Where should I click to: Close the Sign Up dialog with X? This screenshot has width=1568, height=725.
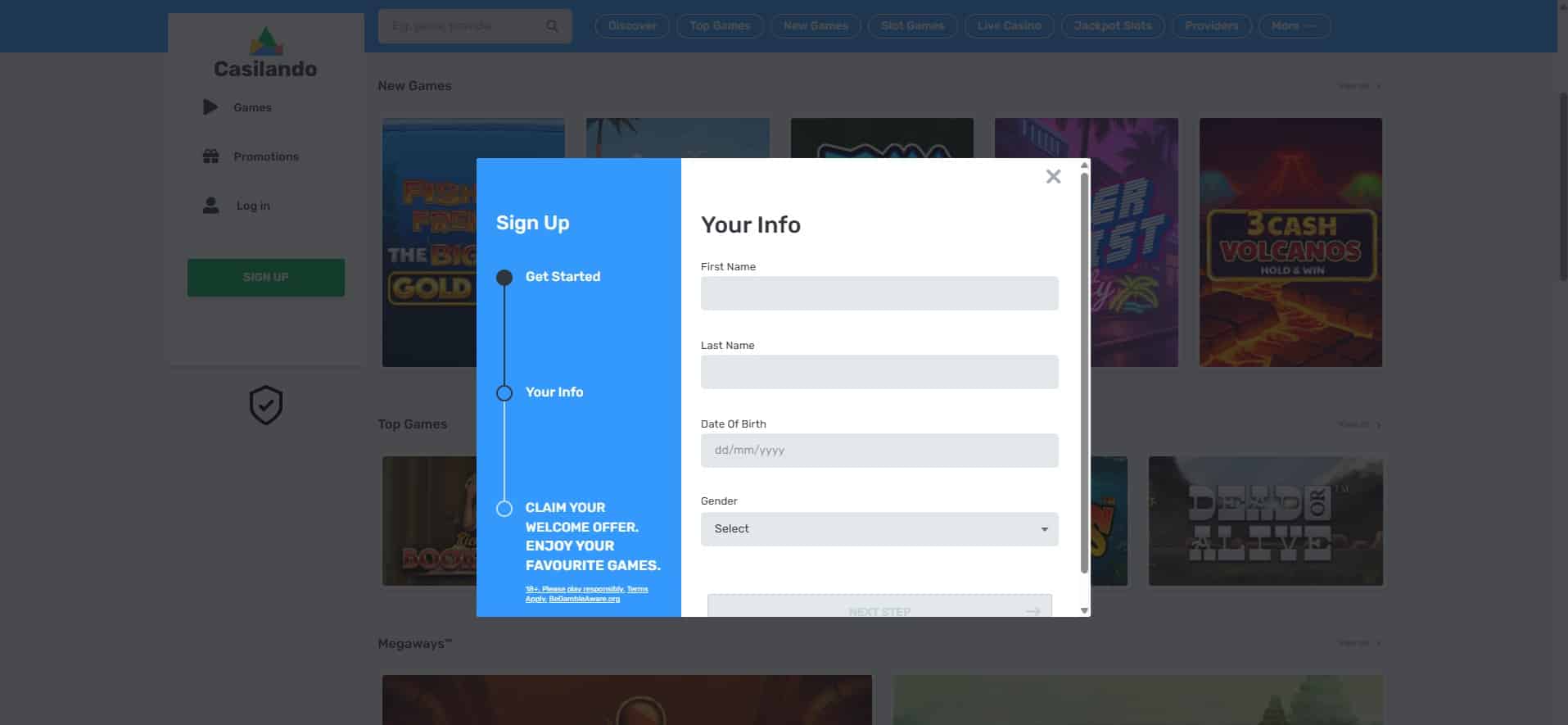pos(1053,176)
